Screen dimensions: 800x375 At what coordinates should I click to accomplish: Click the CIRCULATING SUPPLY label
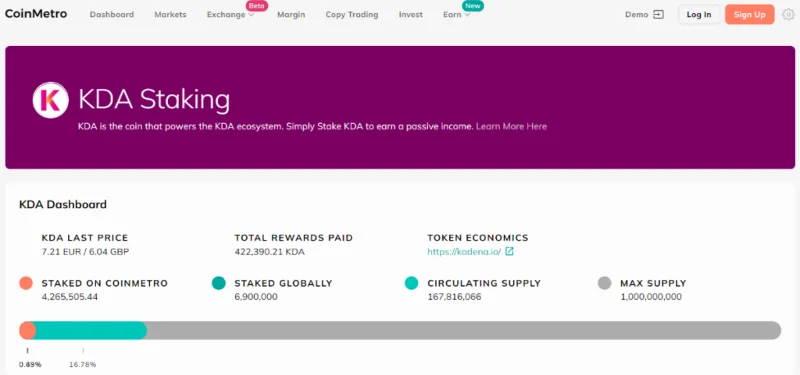pyautogui.click(x=484, y=283)
